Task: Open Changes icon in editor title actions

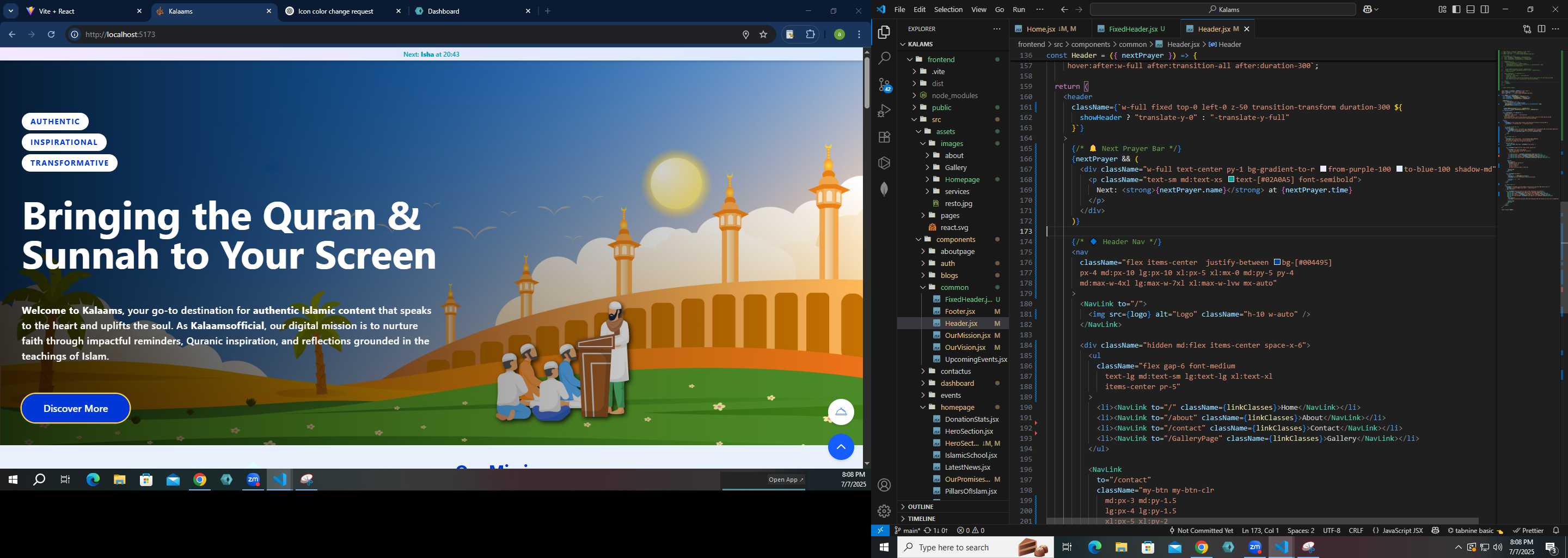Action: coord(1527,29)
